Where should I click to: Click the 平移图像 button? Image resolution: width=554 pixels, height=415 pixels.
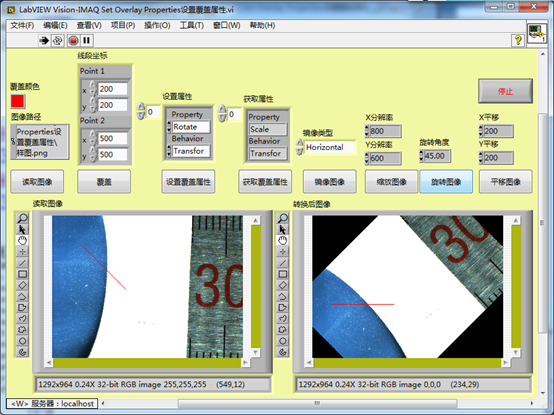click(x=506, y=182)
